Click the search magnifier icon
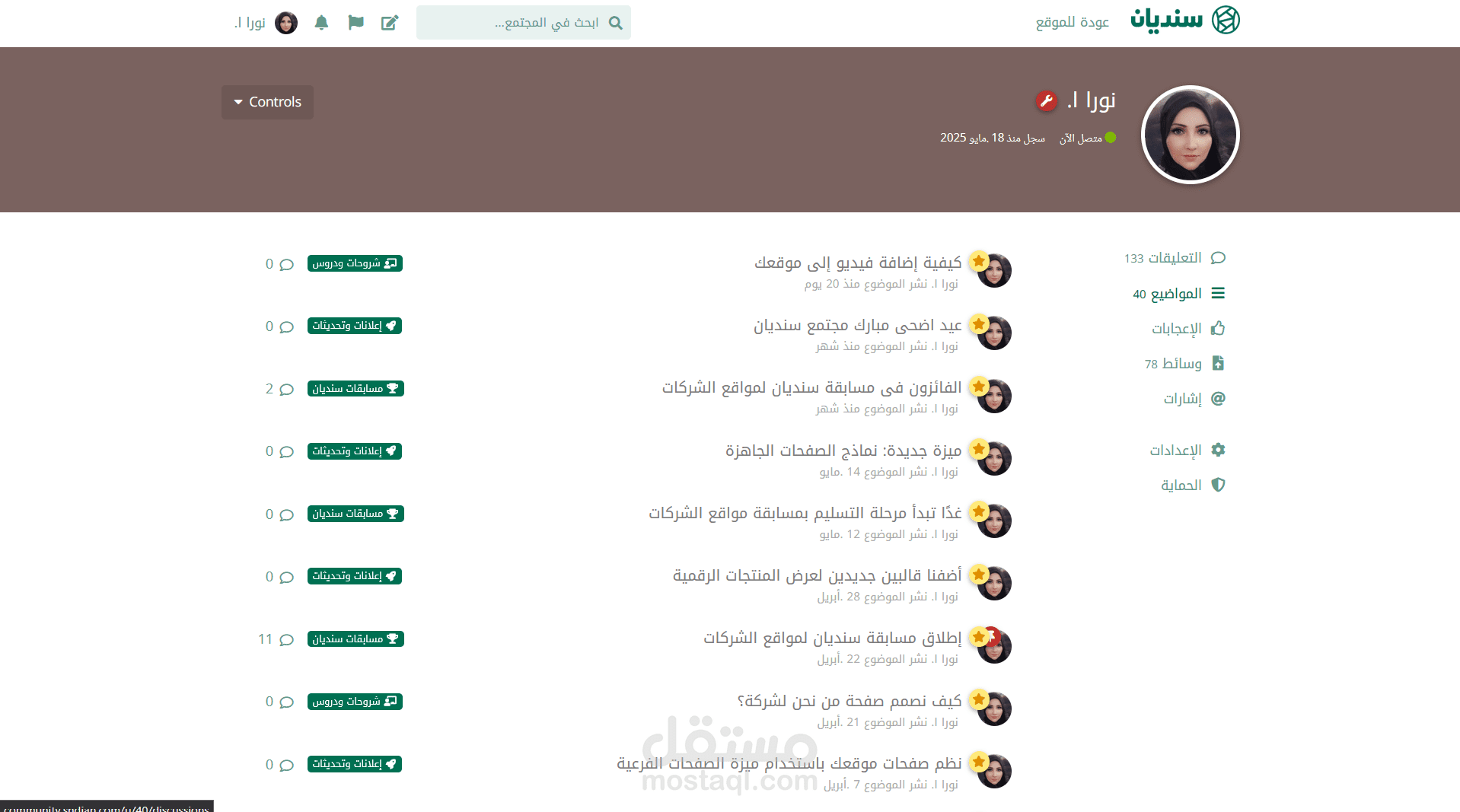Viewport: 1460px width, 812px height. tap(616, 23)
